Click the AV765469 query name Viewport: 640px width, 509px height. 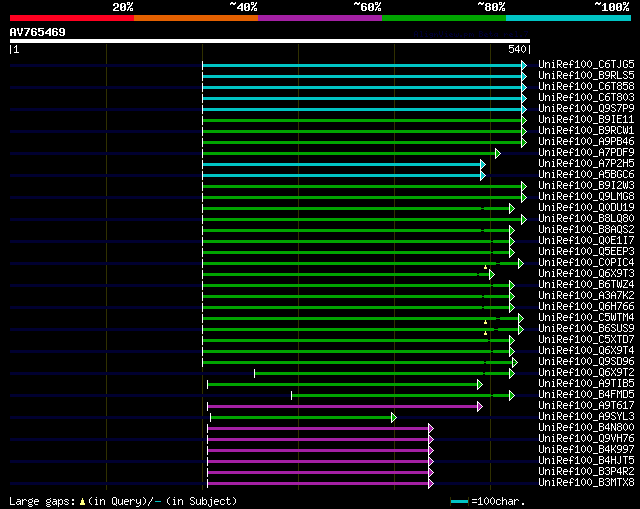click(x=38, y=32)
